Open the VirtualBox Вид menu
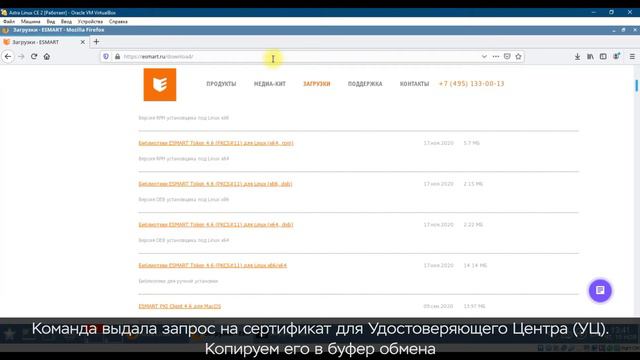The width and height of the screenshot is (640, 360). tap(51, 22)
